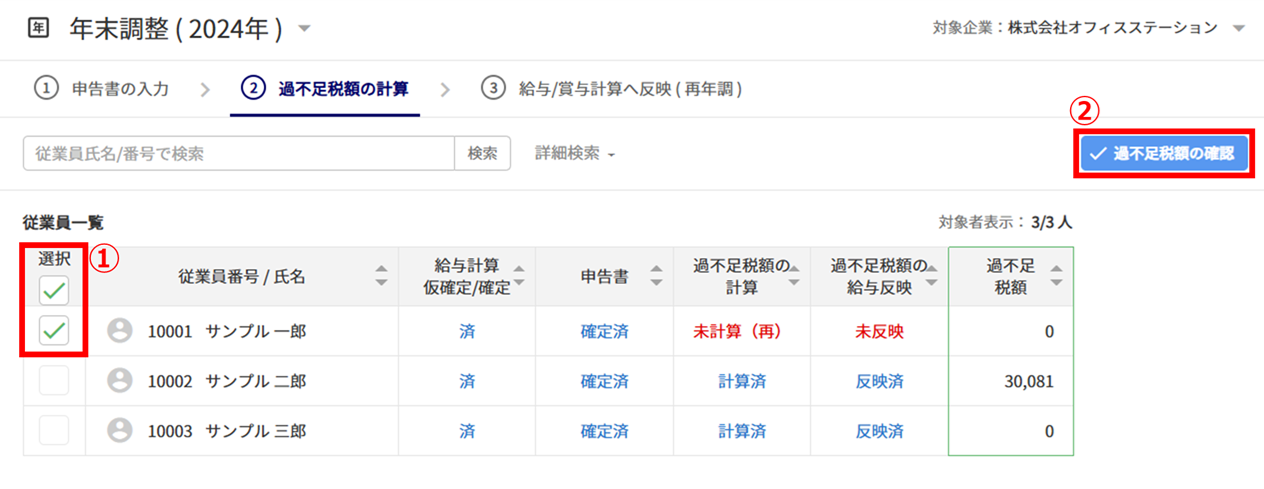Open the 対象企業 company dropdown arrow
Image resolution: width=1264 pixels, height=489 pixels.
coord(1239,28)
